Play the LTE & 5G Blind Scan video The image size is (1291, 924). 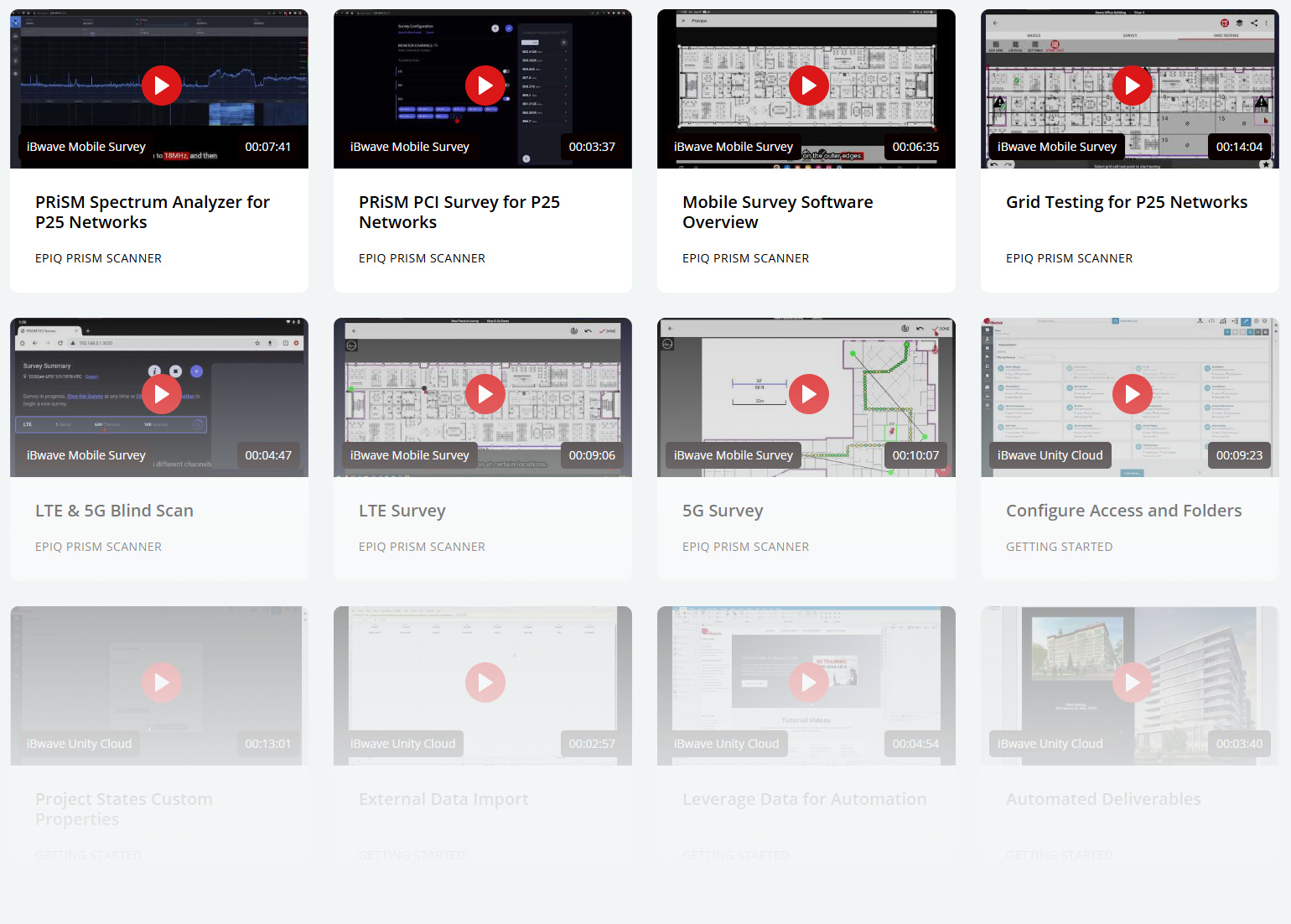coord(161,393)
